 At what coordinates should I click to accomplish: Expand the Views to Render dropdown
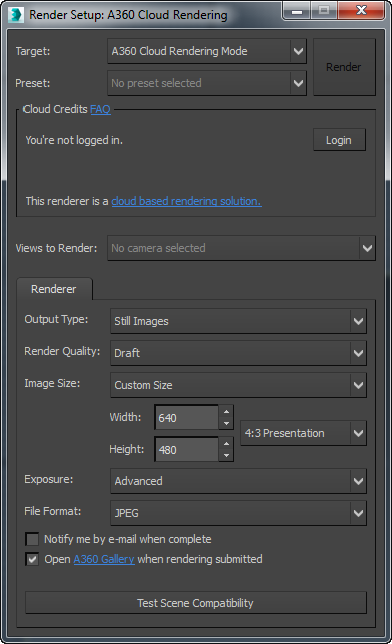coord(241,248)
